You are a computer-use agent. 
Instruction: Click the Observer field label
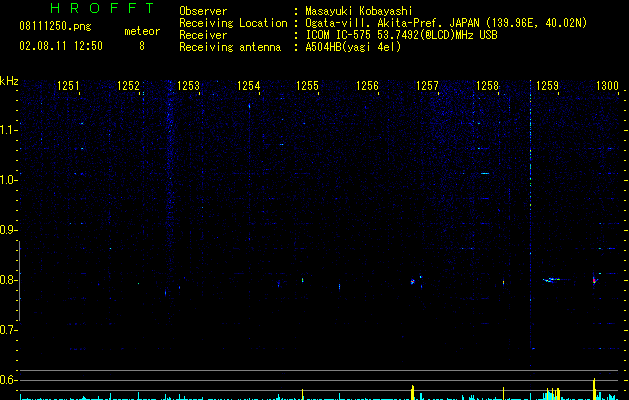(x=203, y=11)
